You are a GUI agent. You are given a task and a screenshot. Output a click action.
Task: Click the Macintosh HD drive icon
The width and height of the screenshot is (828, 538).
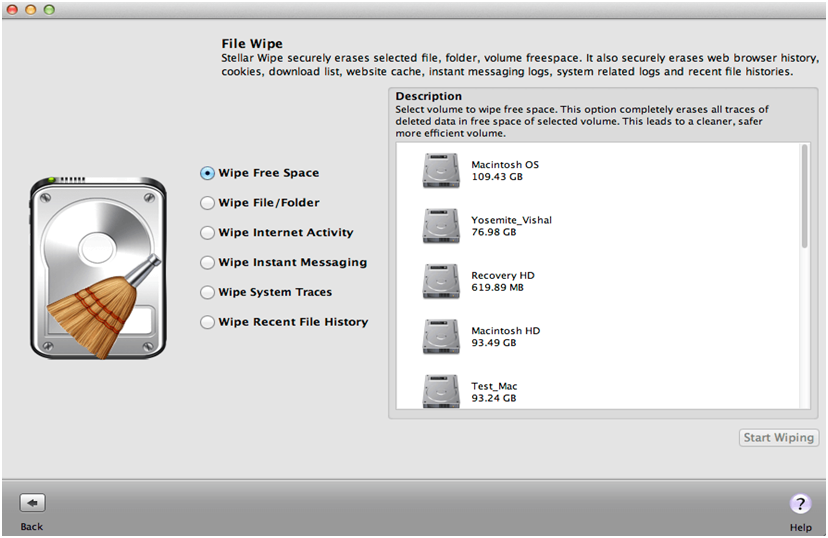(441, 337)
